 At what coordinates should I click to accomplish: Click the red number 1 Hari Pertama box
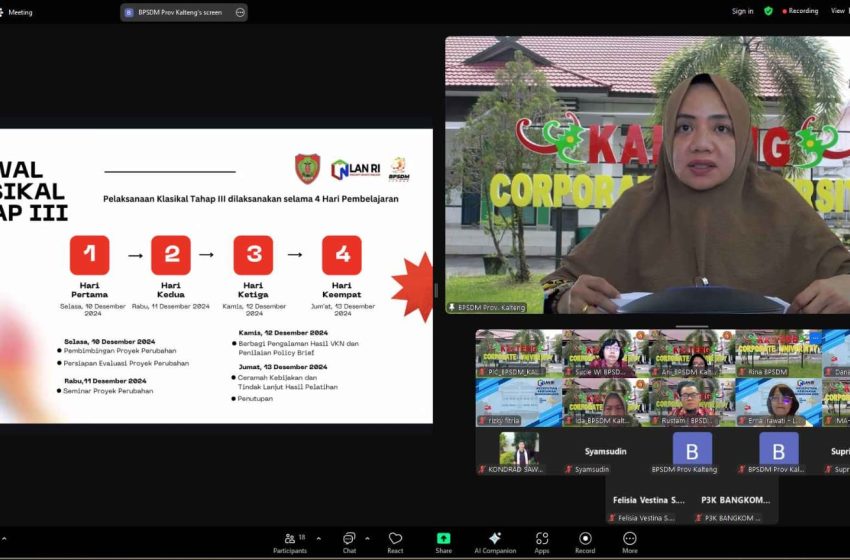(x=89, y=255)
